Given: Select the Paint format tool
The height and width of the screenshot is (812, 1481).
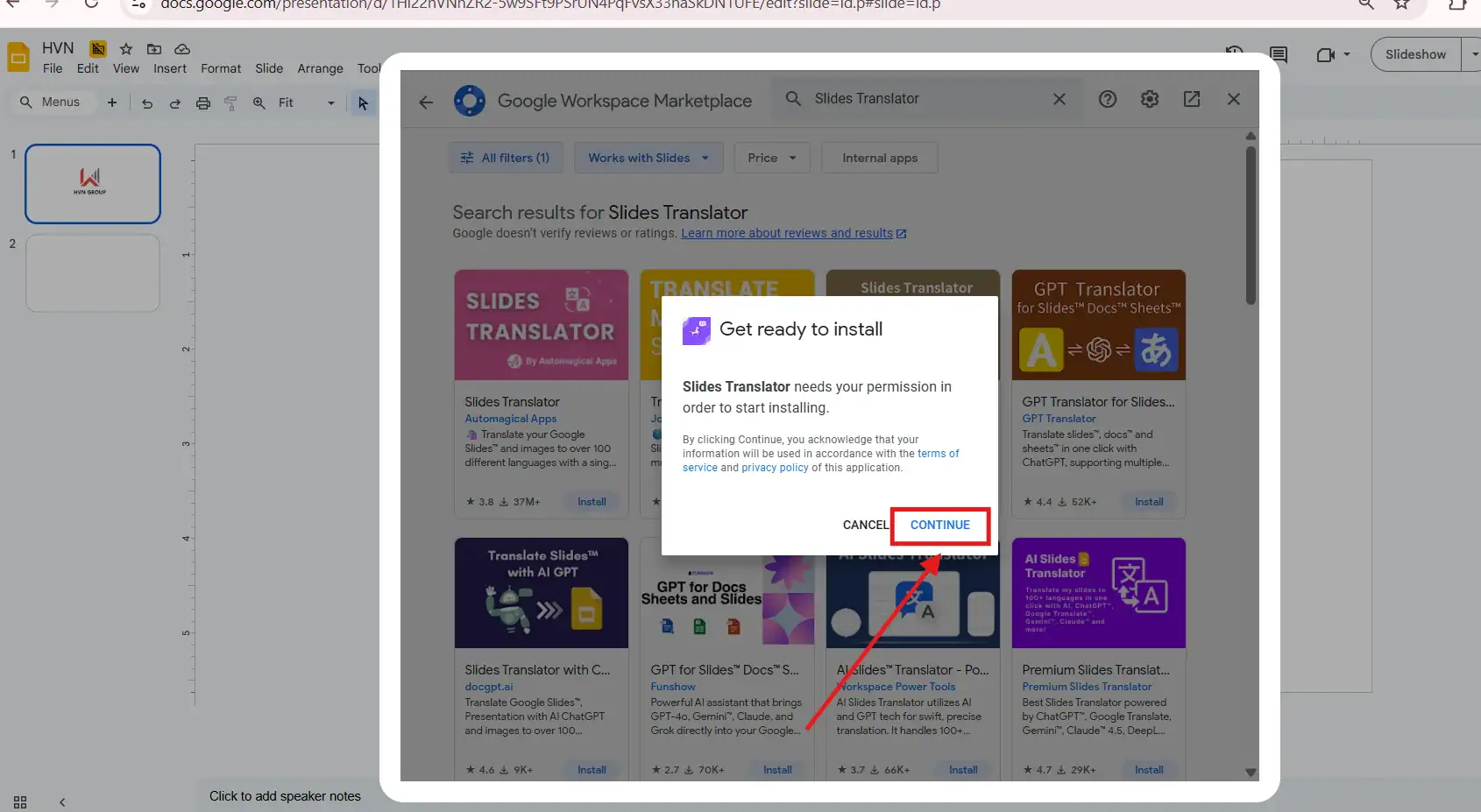Looking at the screenshot, I should tap(230, 102).
